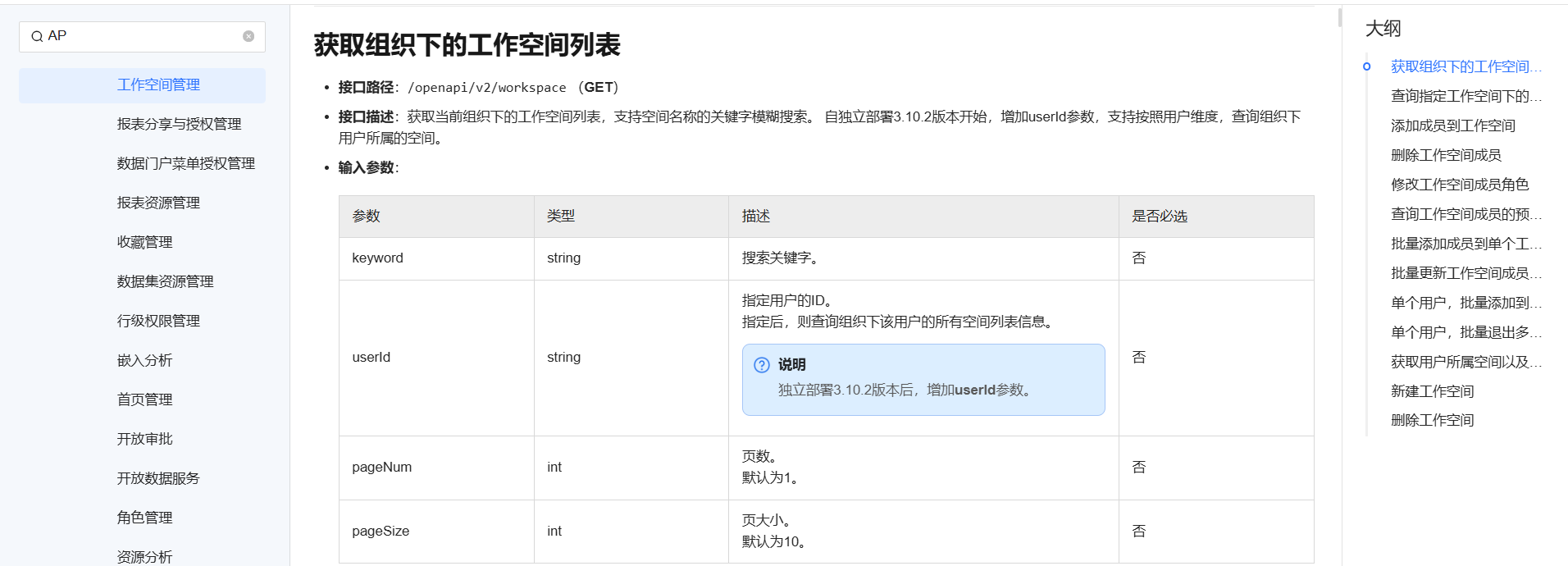Clear the search field with X icon

(x=248, y=36)
